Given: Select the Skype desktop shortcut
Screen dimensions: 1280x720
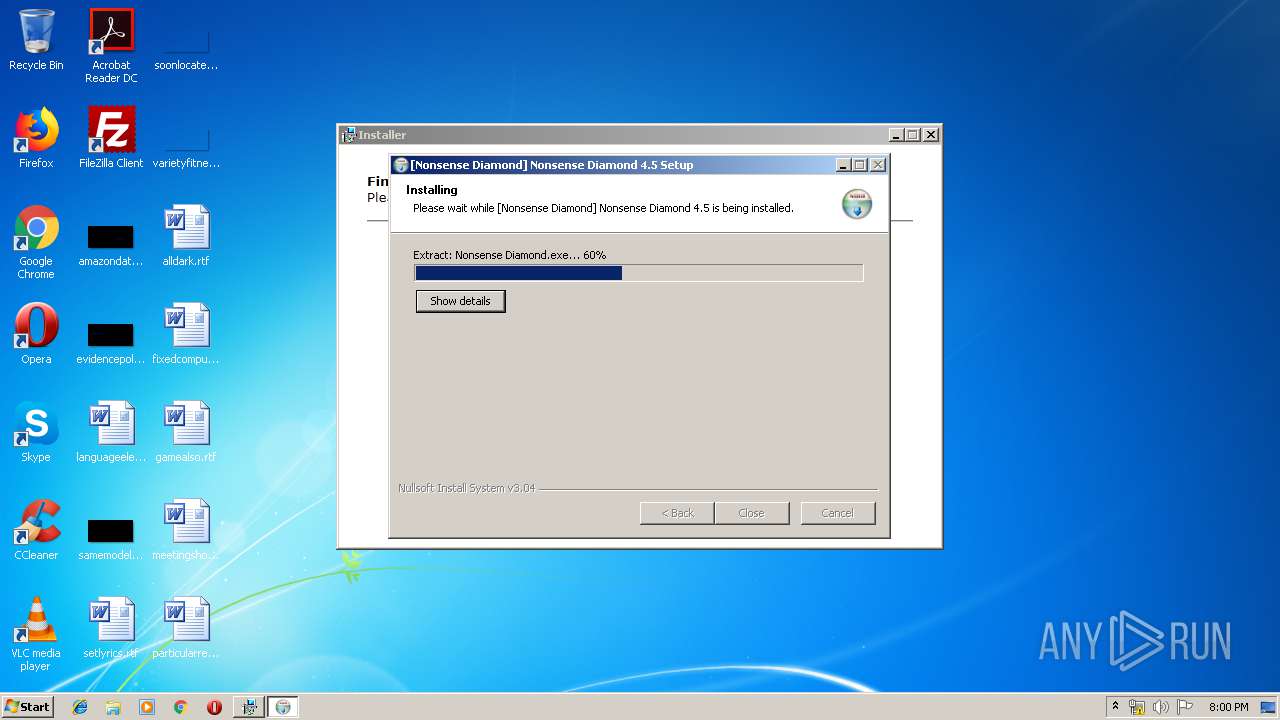Looking at the screenshot, I should pos(36,432).
